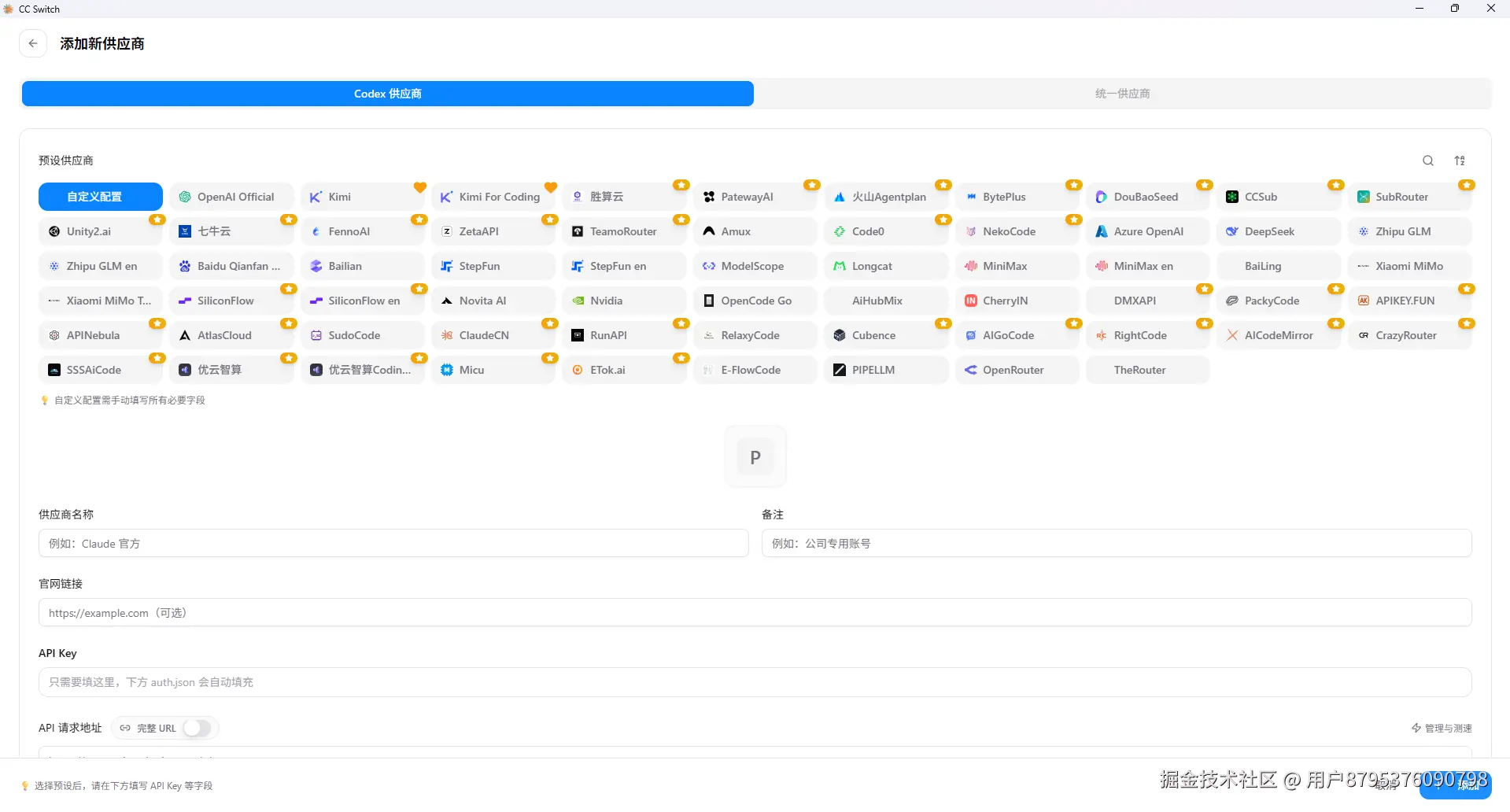Click the 官网链接 input field
This screenshot has width=1510, height=812.
point(755,613)
